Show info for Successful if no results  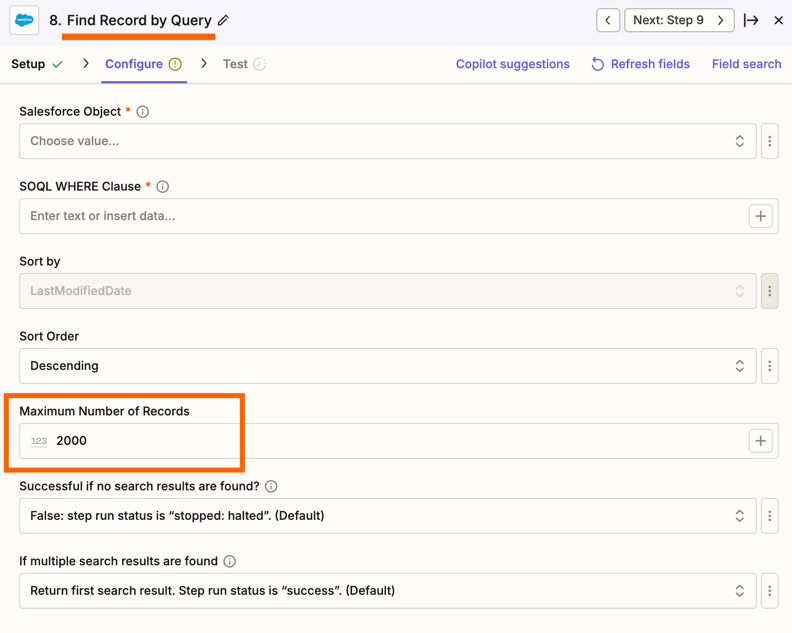(x=271, y=486)
